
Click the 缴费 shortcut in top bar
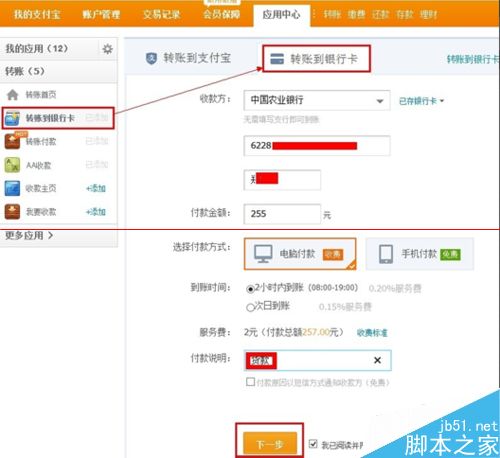tap(356, 14)
